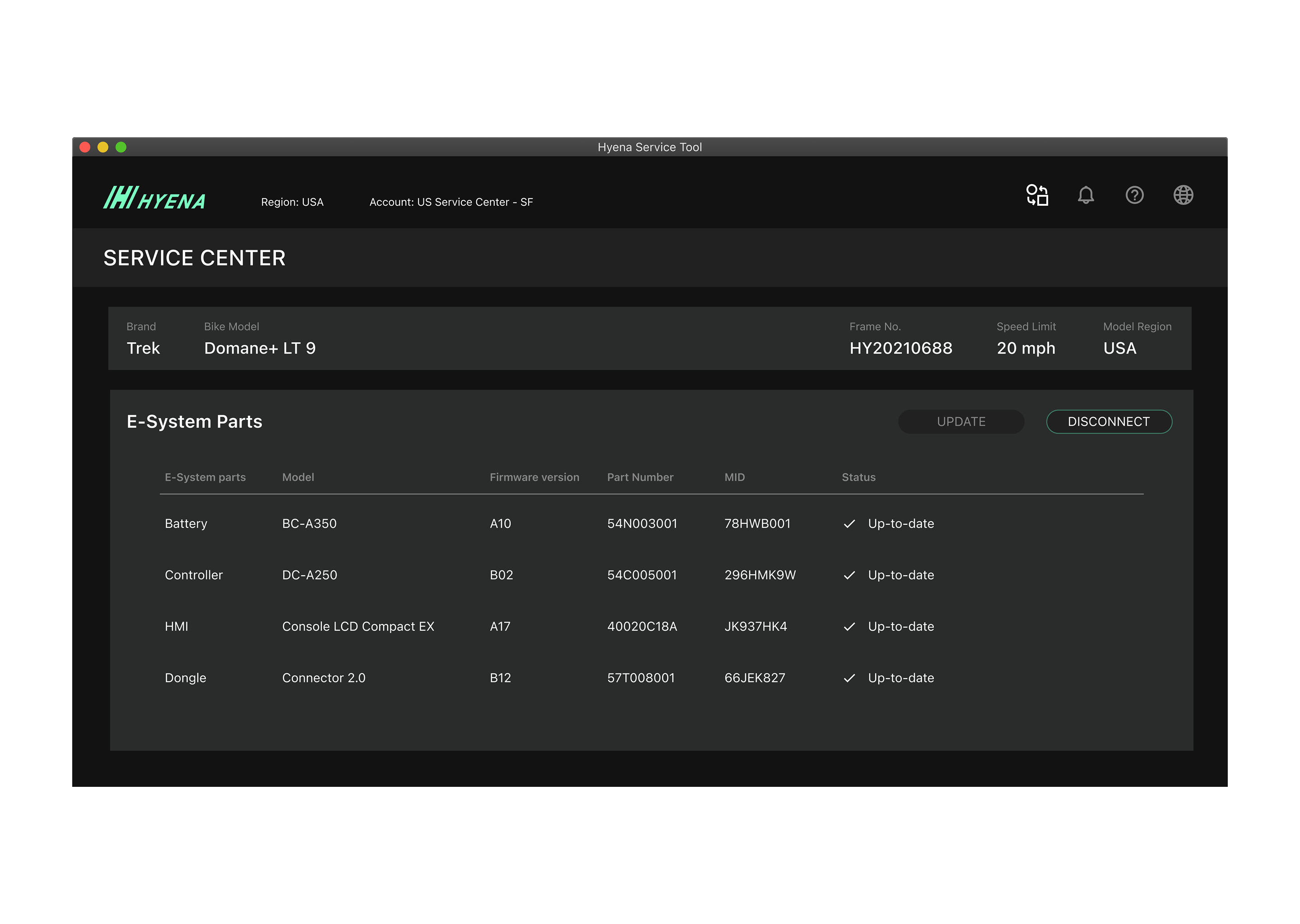Click model Connector 2.0
Viewport: 1300px width, 924px height.
[x=323, y=678]
